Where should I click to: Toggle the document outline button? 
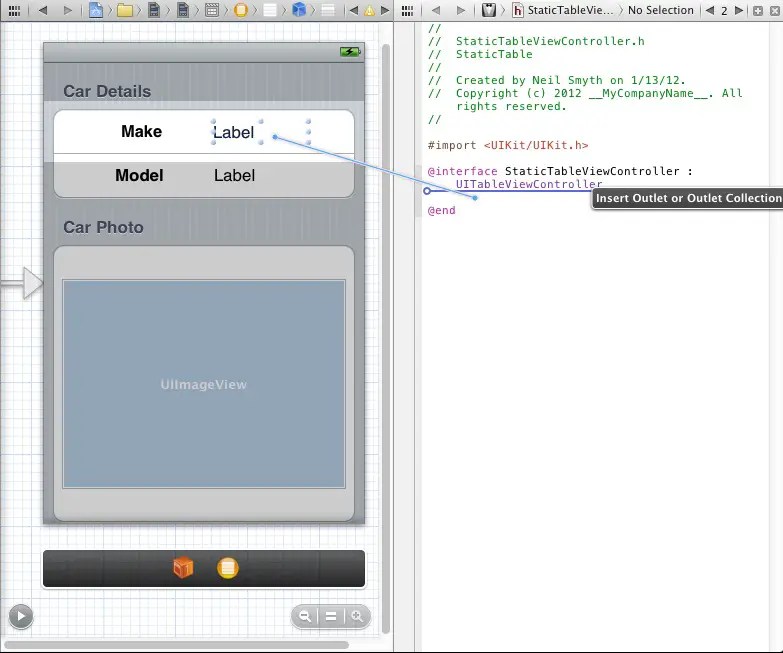[x=20, y=616]
